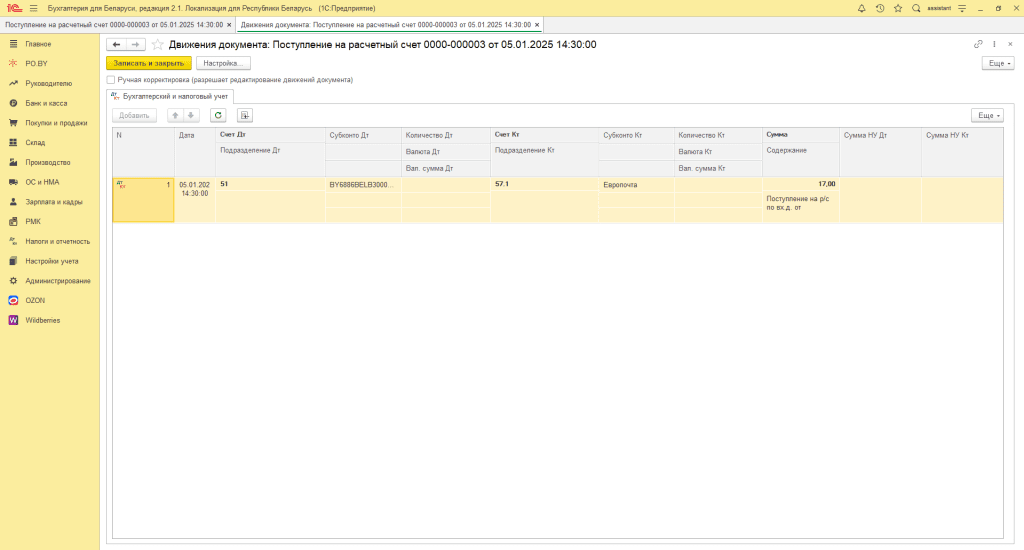Select the Бухгалтерский и налоговый учет tab
Screen dimensions: 1024x550
pyautogui.click(x=170, y=96)
